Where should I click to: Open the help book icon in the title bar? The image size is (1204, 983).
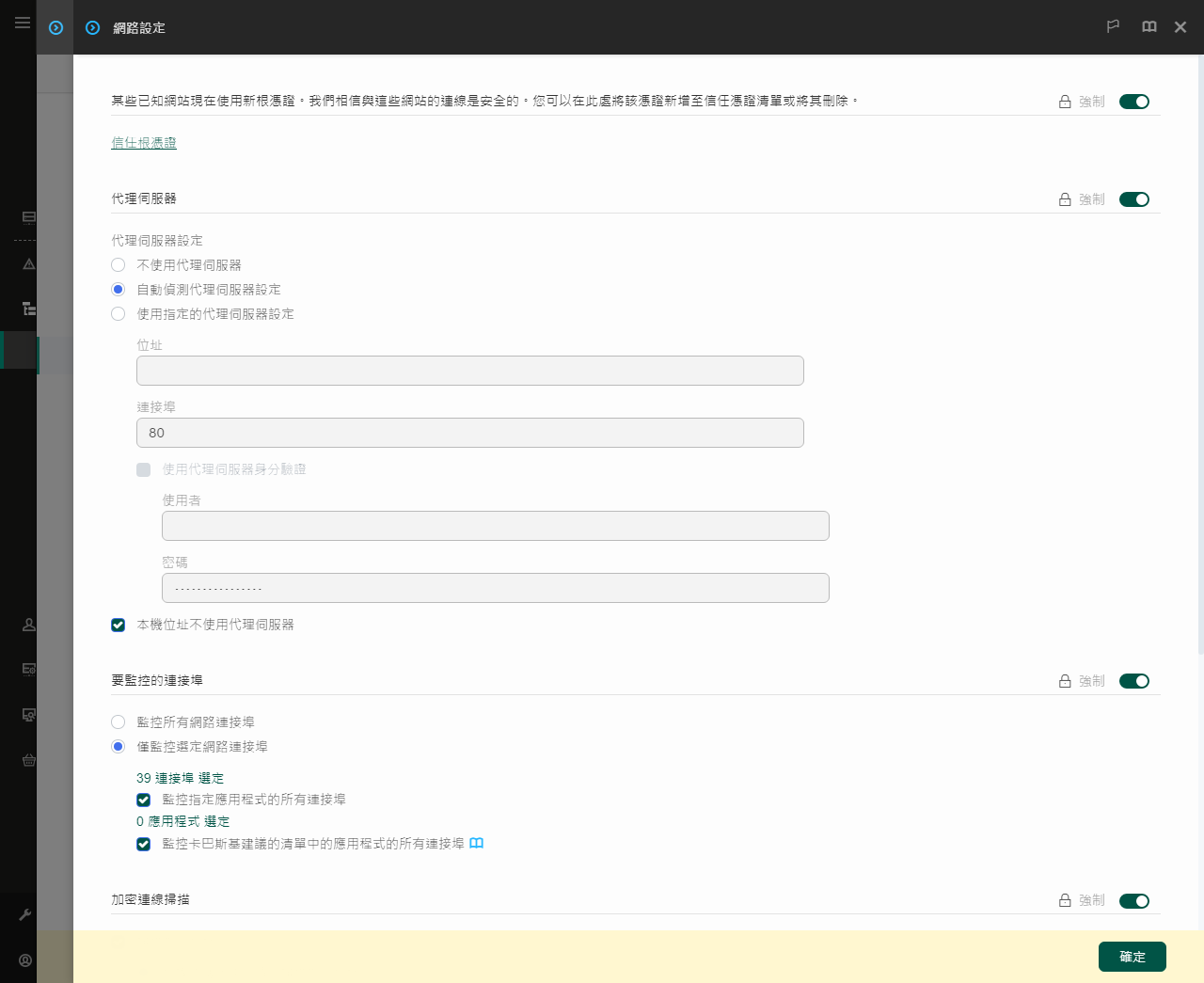tap(1149, 27)
